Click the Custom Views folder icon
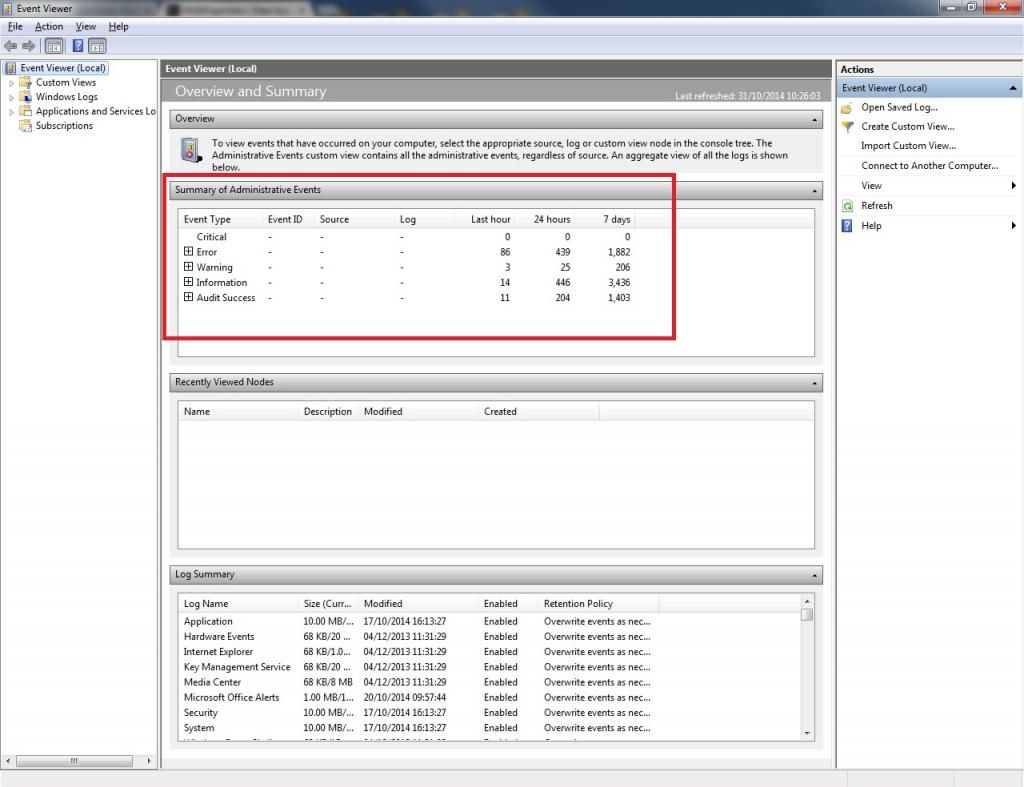This screenshot has height=787, width=1024. coord(25,82)
